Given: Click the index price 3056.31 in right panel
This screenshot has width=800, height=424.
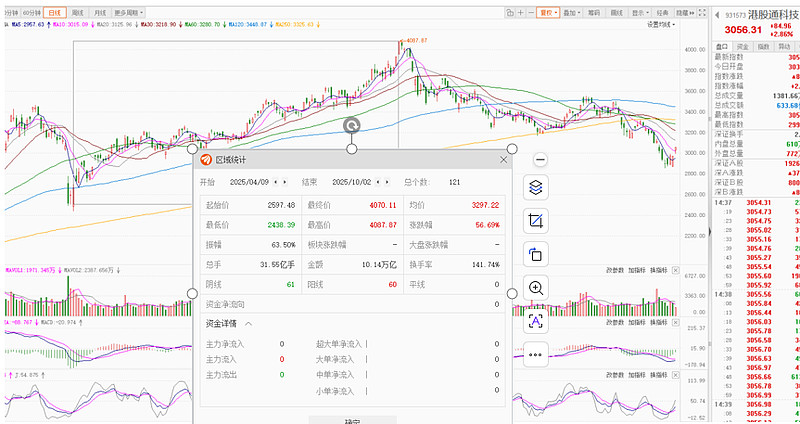Looking at the screenshot, I should 743,30.
